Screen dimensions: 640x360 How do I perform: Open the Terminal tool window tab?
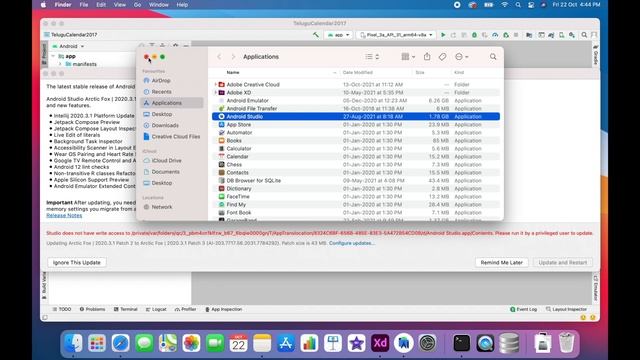pos(126,309)
